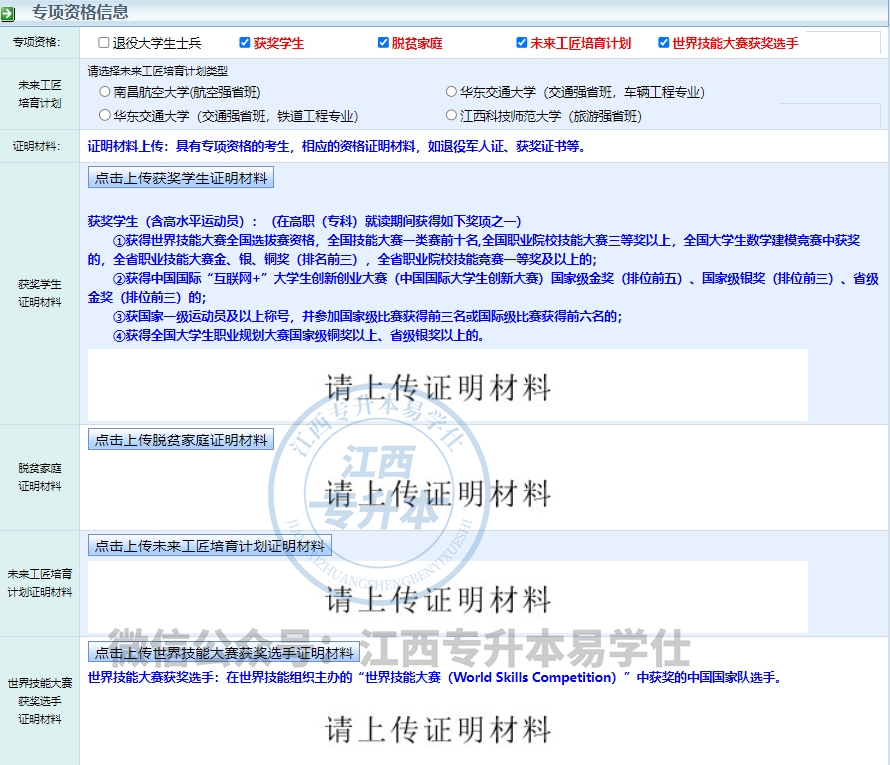The width and height of the screenshot is (890, 765).
Task: Click 点击上传未来工匠培育计划证明材料 button
Action: pos(210,546)
